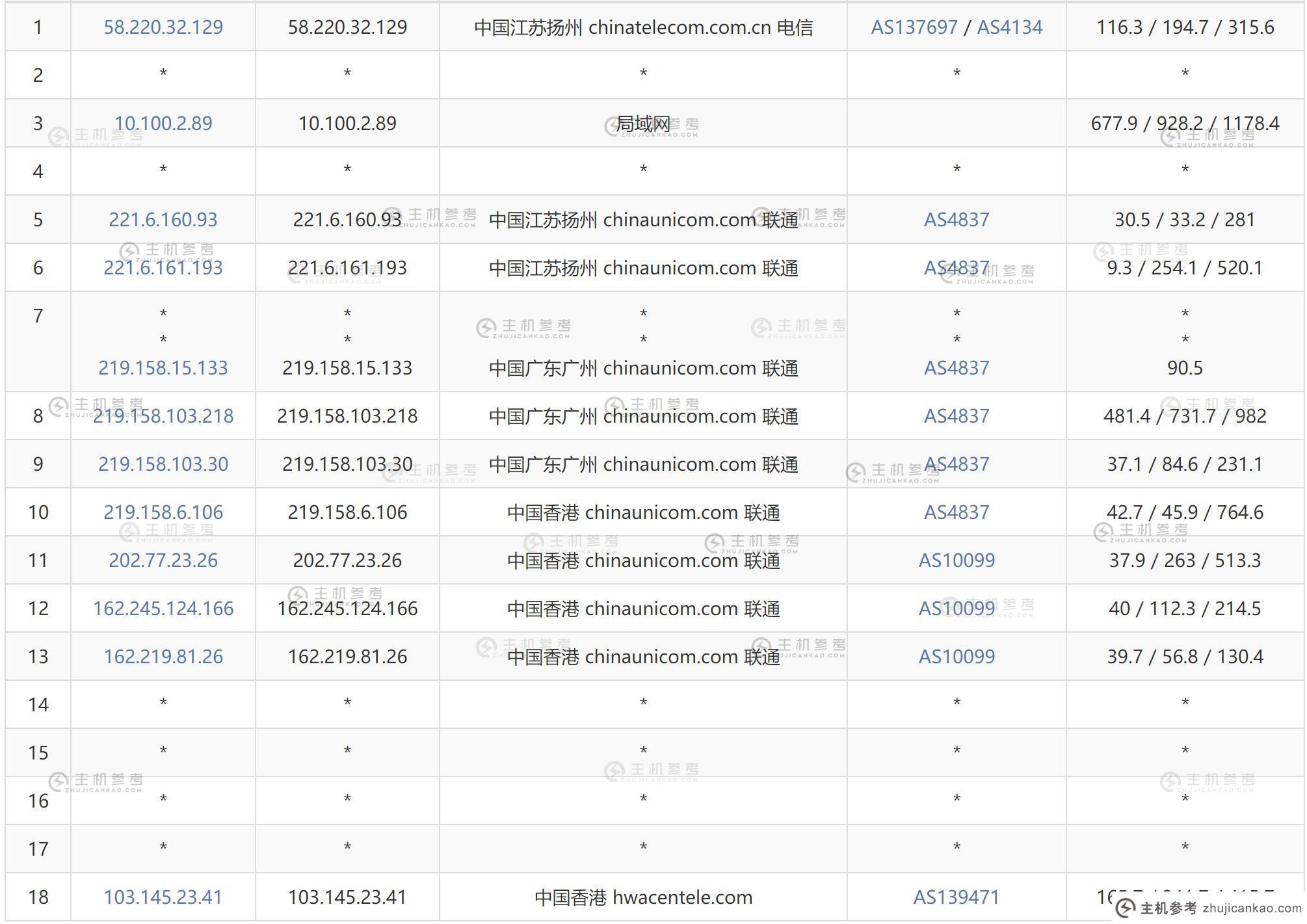The width and height of the screenshot is (1307, 924).
Task: Follow the AS10099 link in row 11
Action: coord(957,561)
